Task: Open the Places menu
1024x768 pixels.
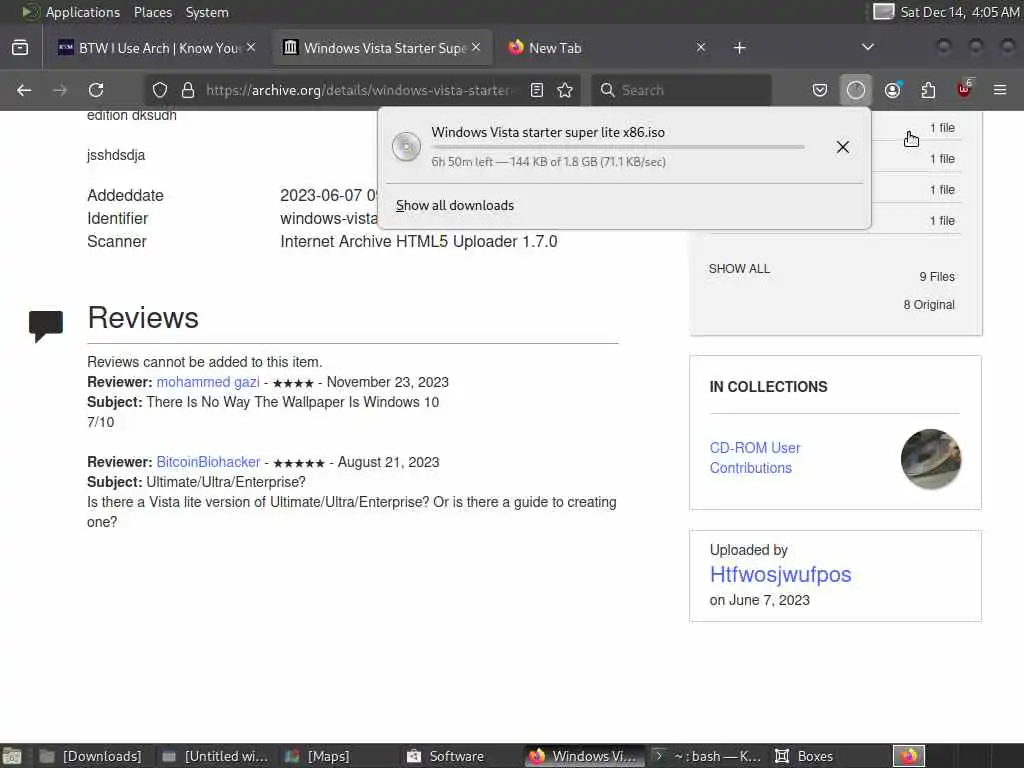Action: (153, 12)
